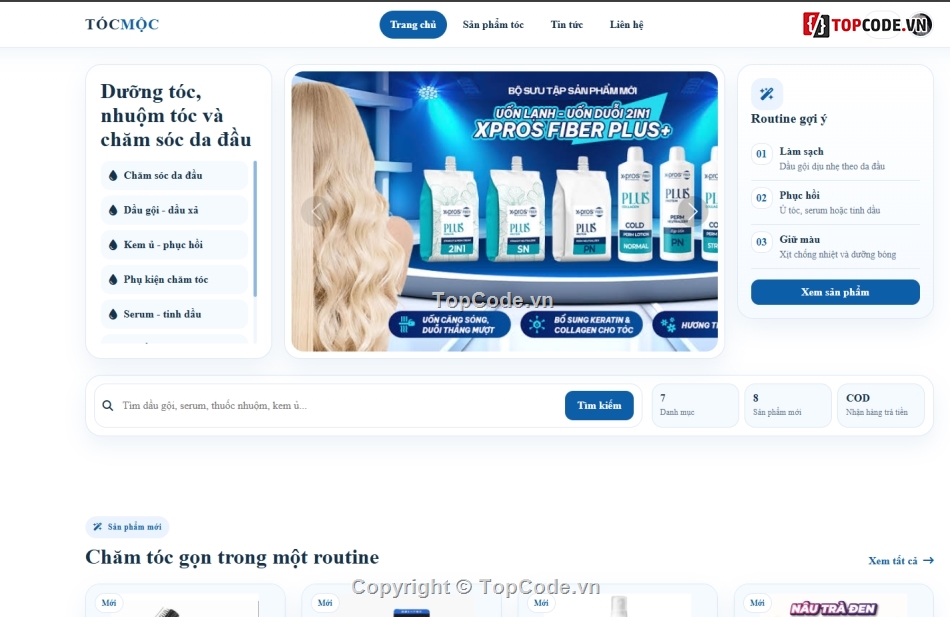Click the droplet icon beside Serum - tinh dầu
The height and width of the screenshot is (617, 950).
coord(113,314)
